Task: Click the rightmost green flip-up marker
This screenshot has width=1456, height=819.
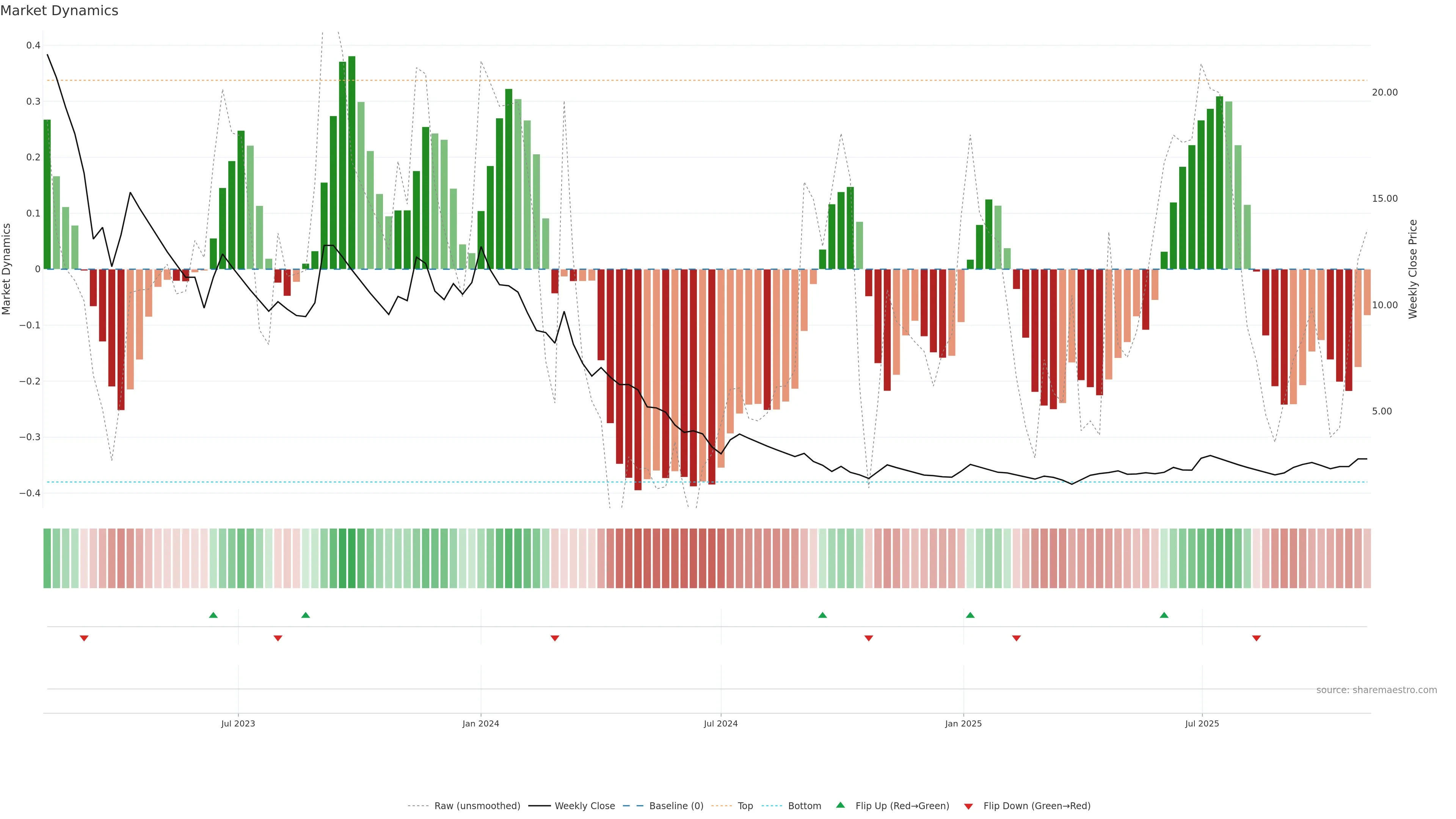Action: point(1164,615)
